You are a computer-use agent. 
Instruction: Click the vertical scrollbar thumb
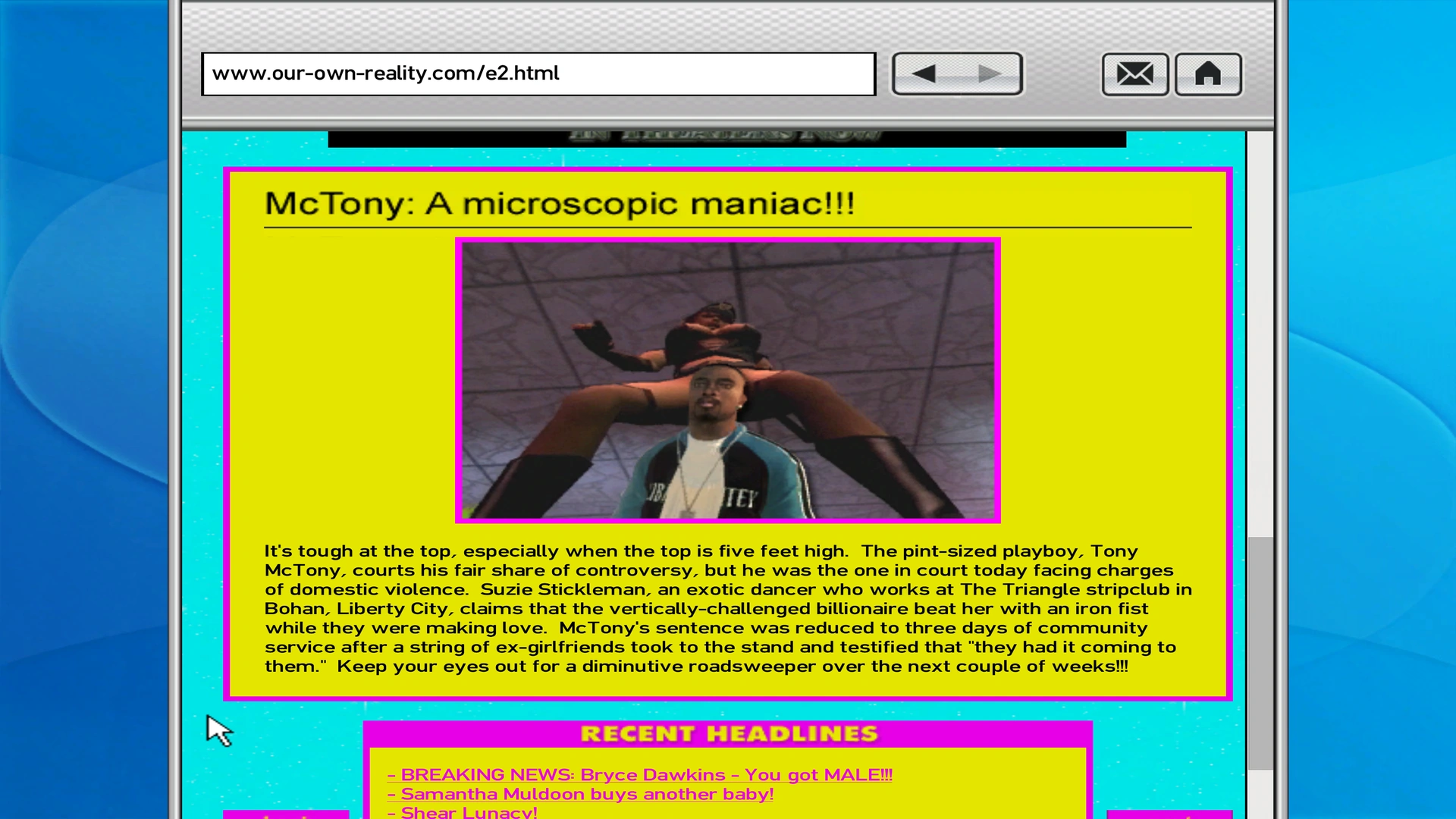1260,652
